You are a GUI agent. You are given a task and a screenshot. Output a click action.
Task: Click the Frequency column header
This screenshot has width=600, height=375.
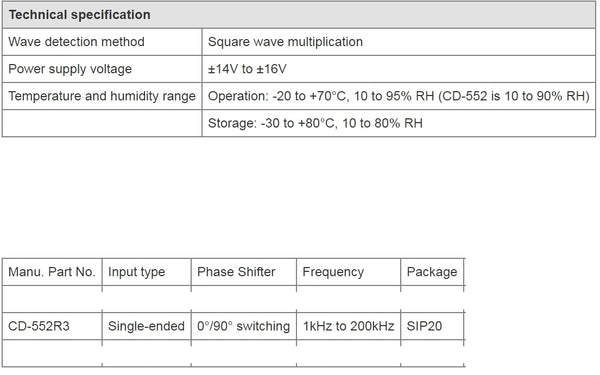coord(333,272)
